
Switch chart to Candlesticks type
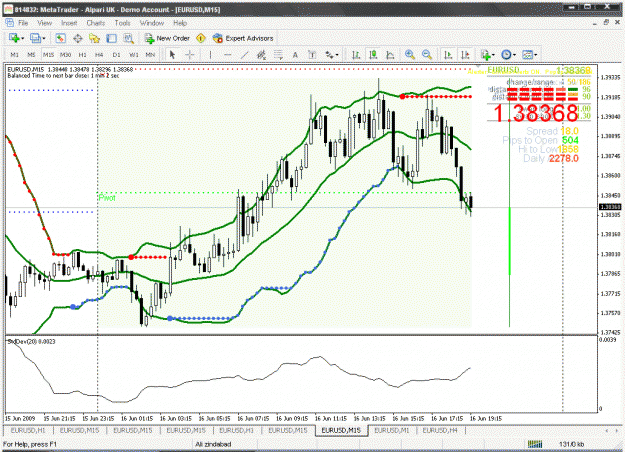tap(373, 55)
